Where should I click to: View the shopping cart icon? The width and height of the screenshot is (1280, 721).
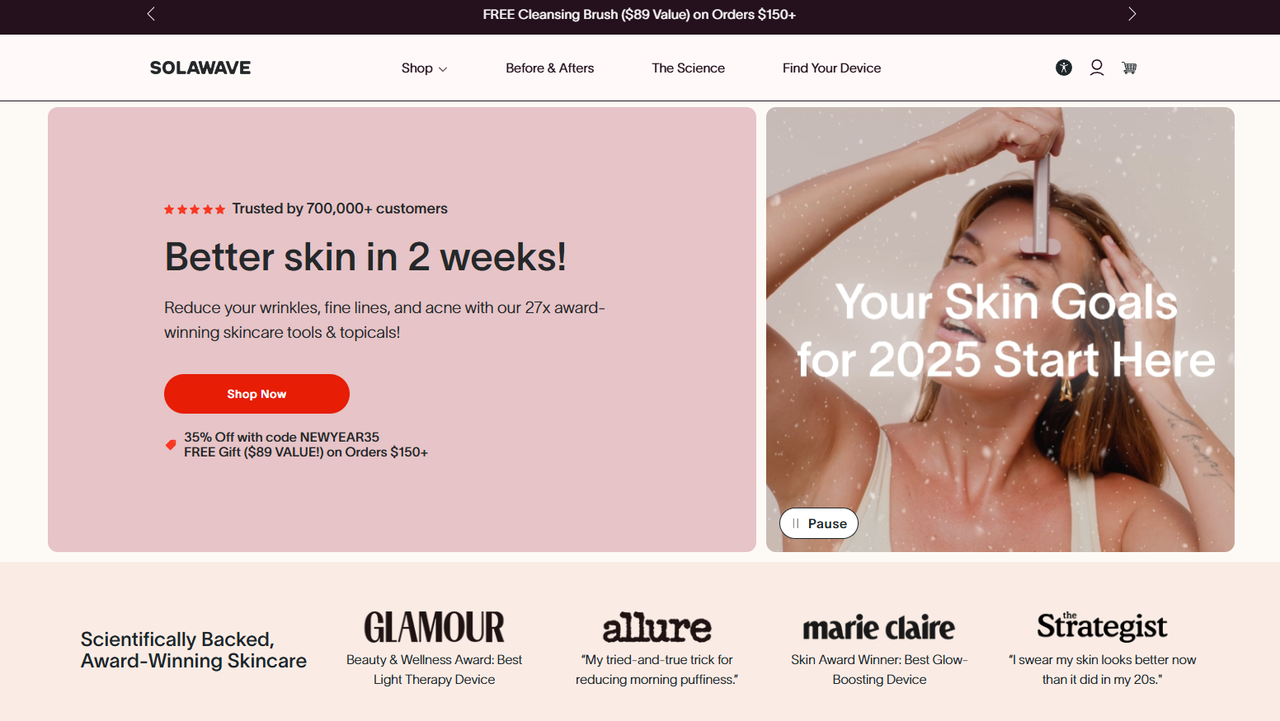[x=1129, y=68]
